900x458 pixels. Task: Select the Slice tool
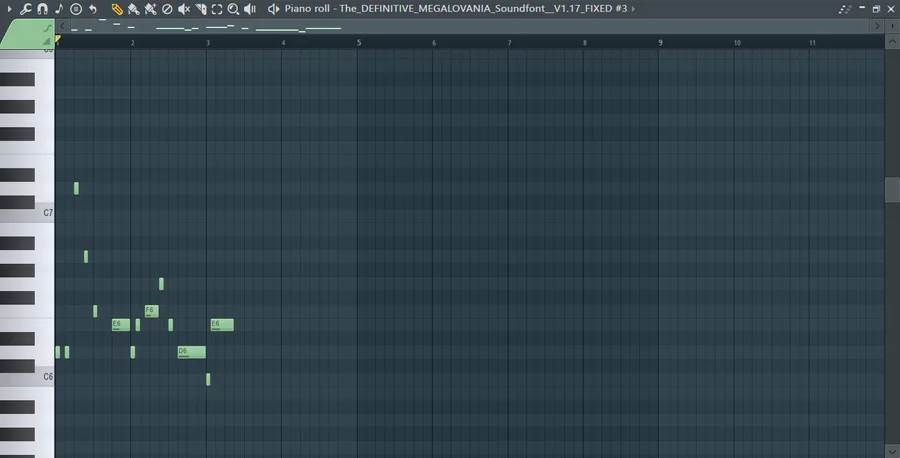pos(200,9)
